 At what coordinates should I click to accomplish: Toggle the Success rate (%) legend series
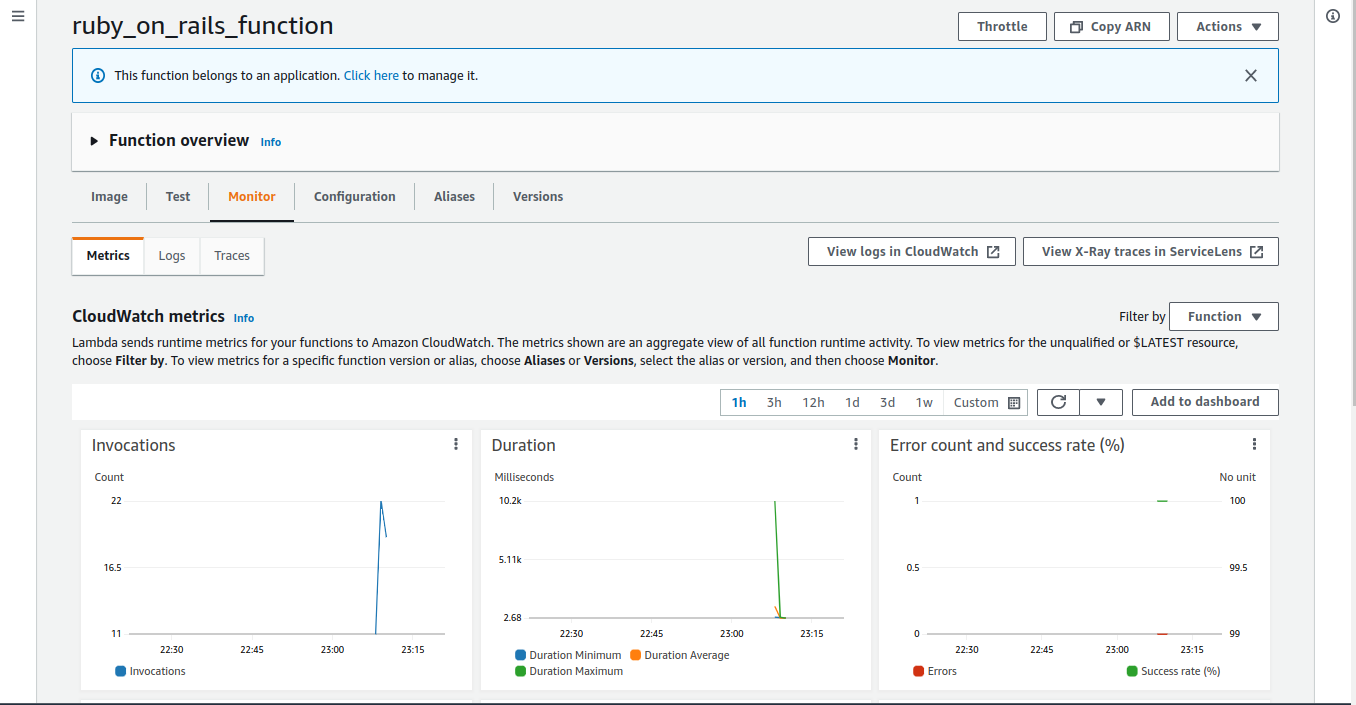1174,671
